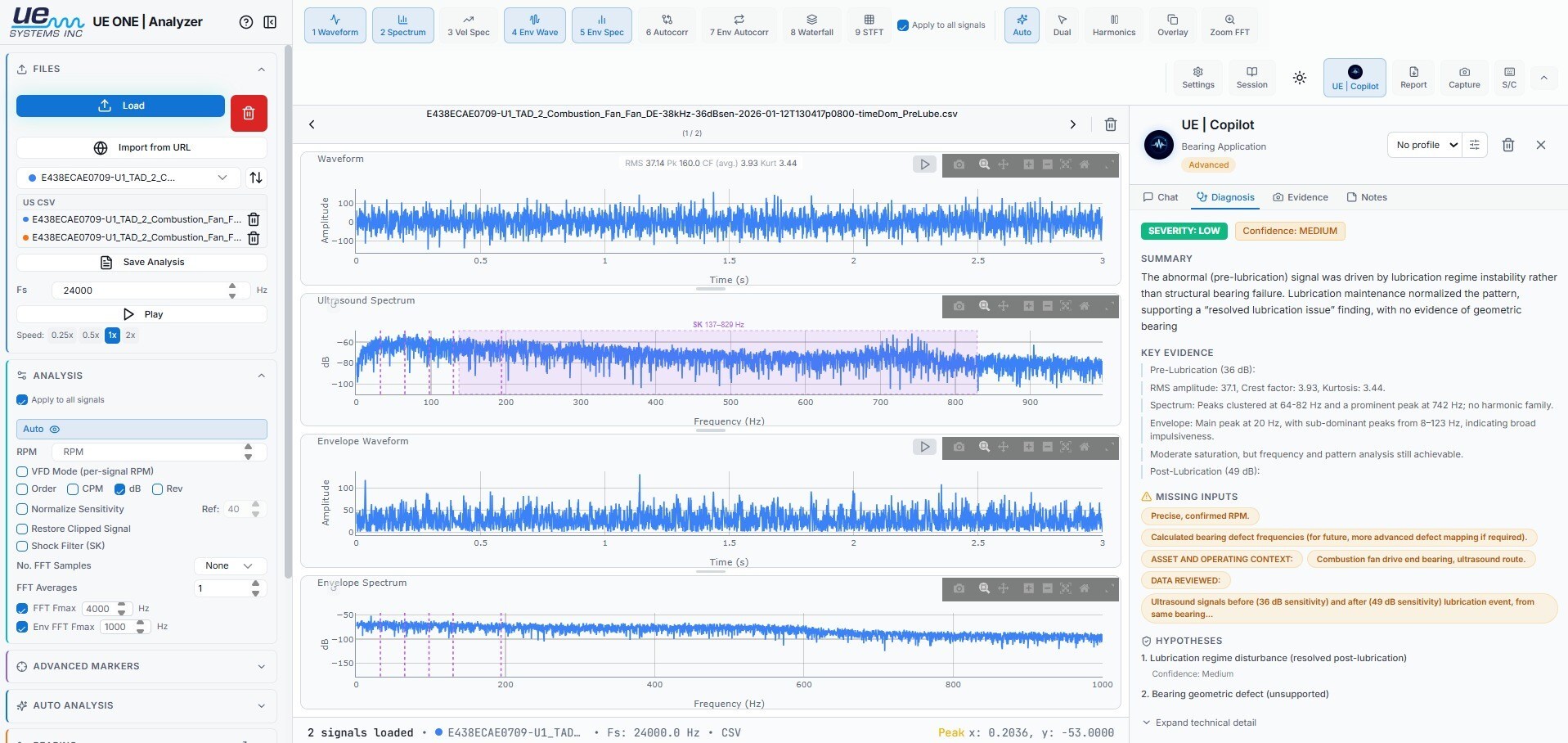Select the 3 Vel Spec view
The image size is (1568, 743).
click(469, 25)
